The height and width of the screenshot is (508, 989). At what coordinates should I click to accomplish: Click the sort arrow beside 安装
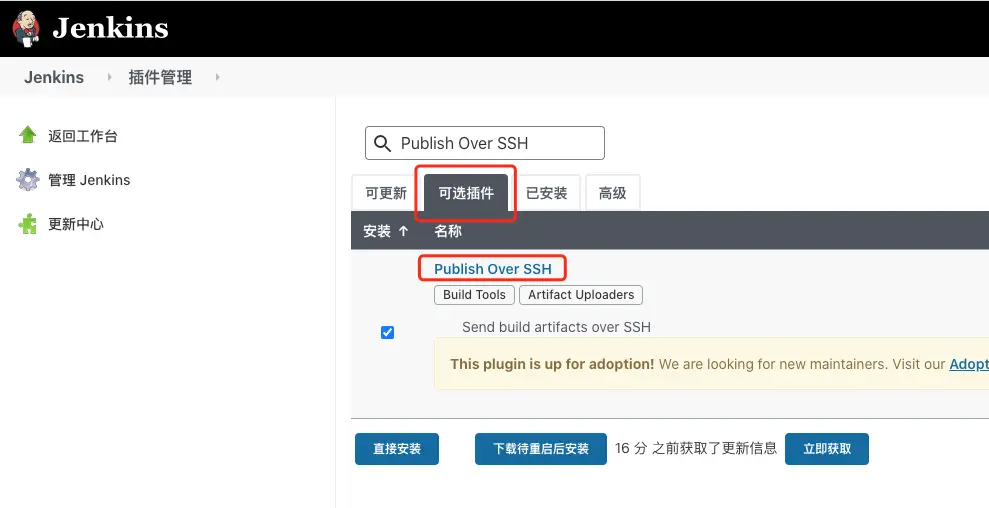[x=404, y=231]
